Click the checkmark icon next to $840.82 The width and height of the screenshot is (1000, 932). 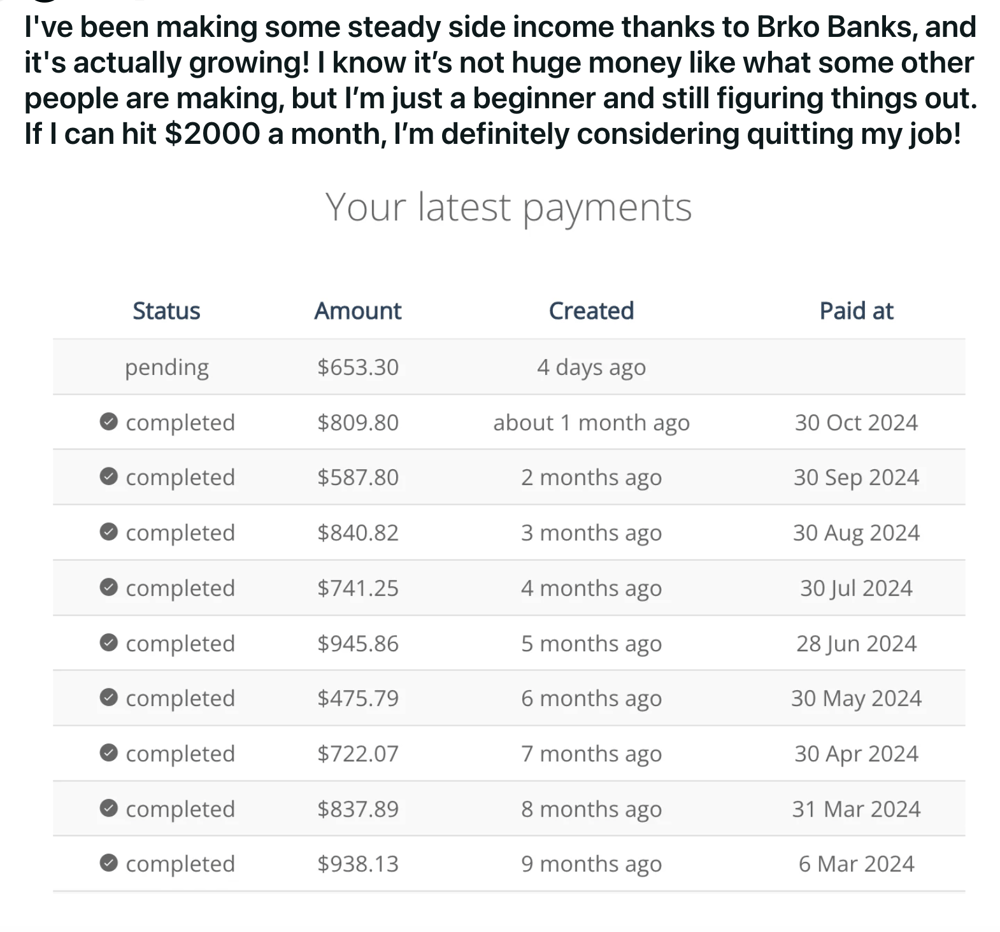pyautogui.click(x=109, y=532)
